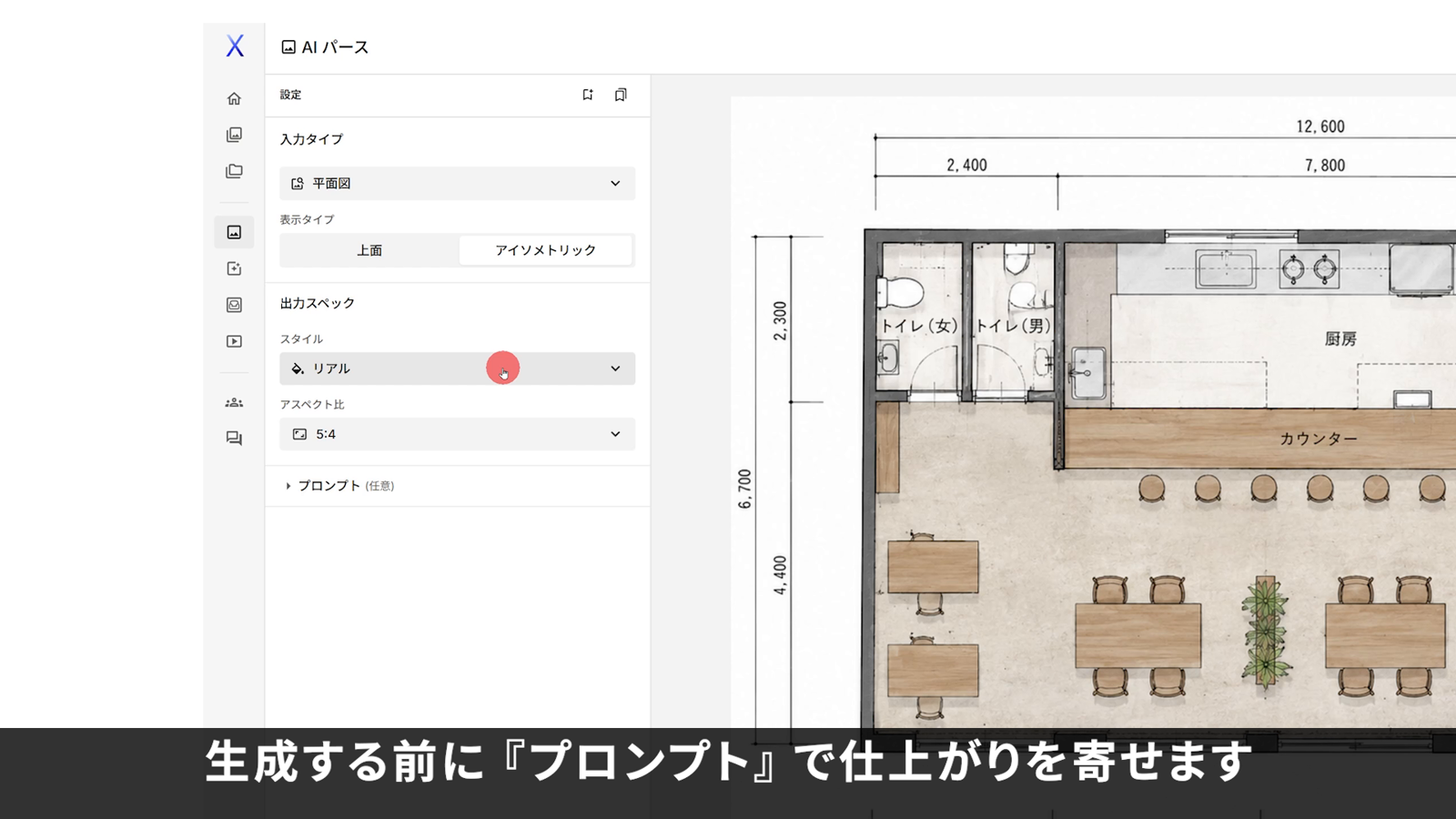Open the sparkle image generation sidebar icon

coord(234,268)
